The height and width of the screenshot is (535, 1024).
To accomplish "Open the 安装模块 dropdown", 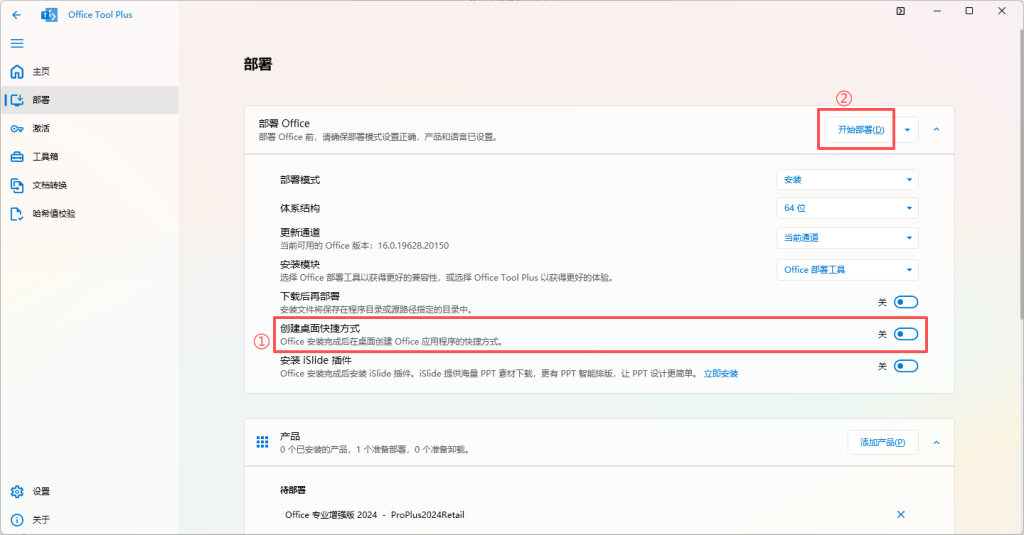I will pos(847,270).
